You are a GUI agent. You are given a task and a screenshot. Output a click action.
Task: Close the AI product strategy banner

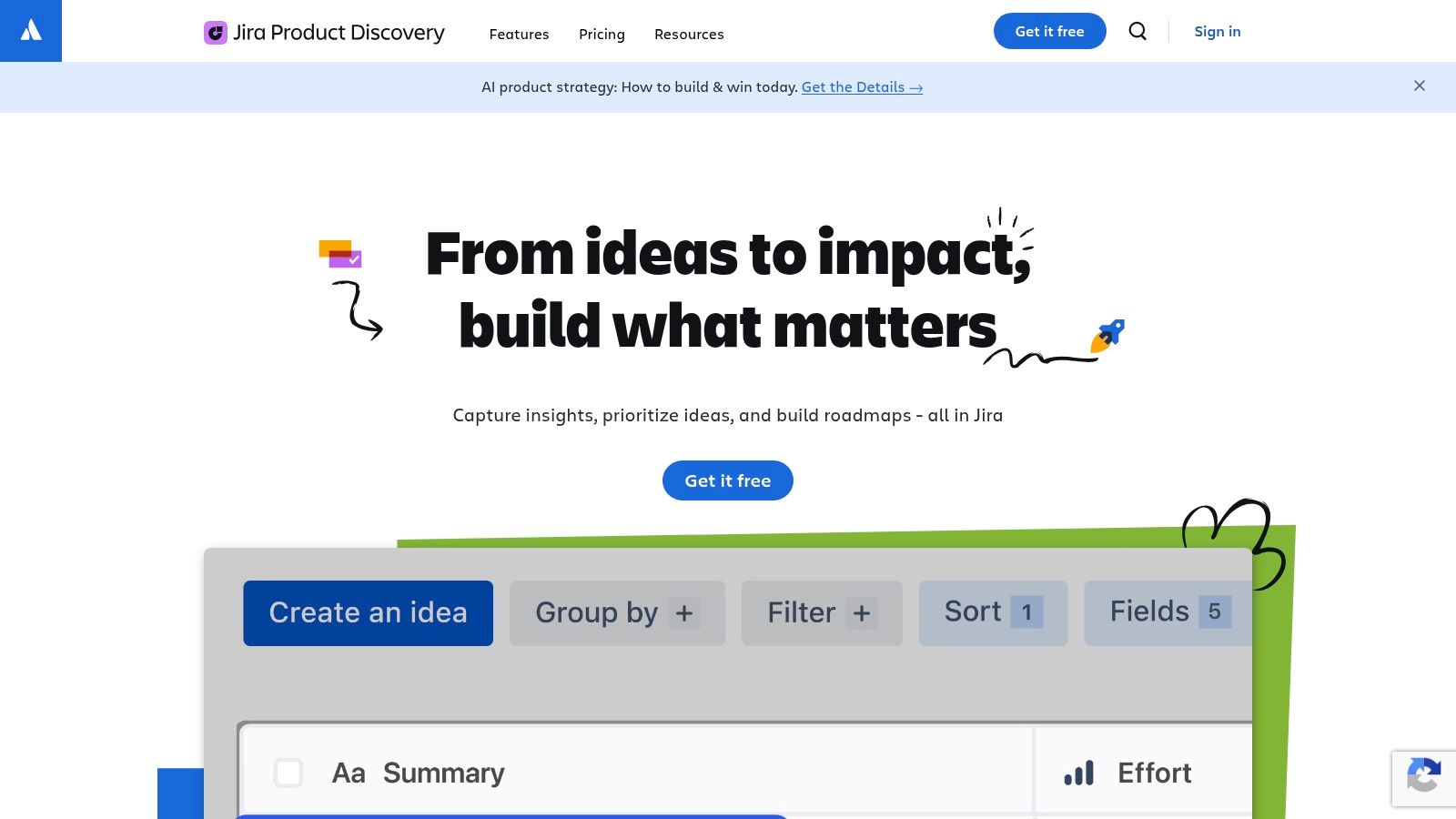[x=1420, y=86]
